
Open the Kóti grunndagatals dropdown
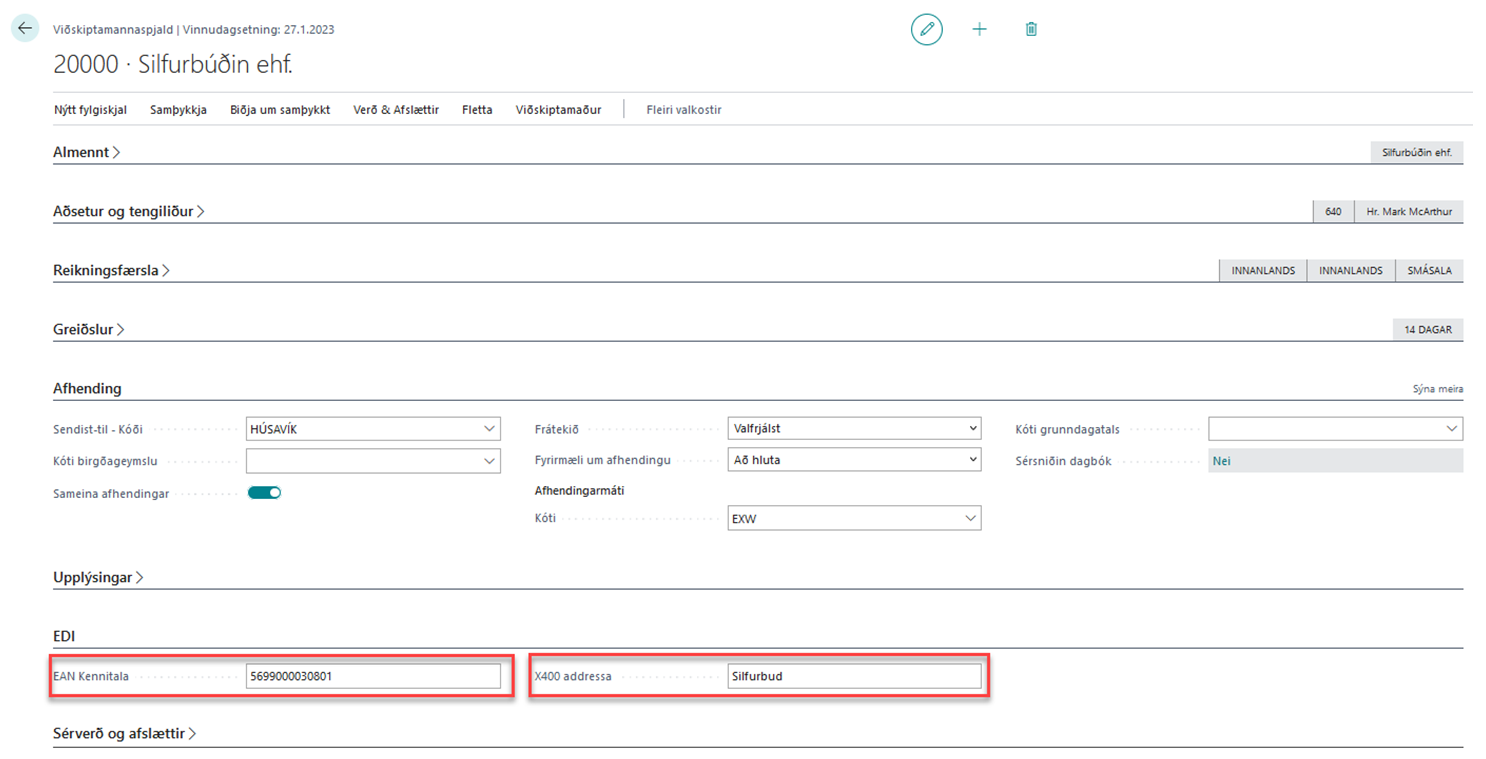[x=1451, y=429]
